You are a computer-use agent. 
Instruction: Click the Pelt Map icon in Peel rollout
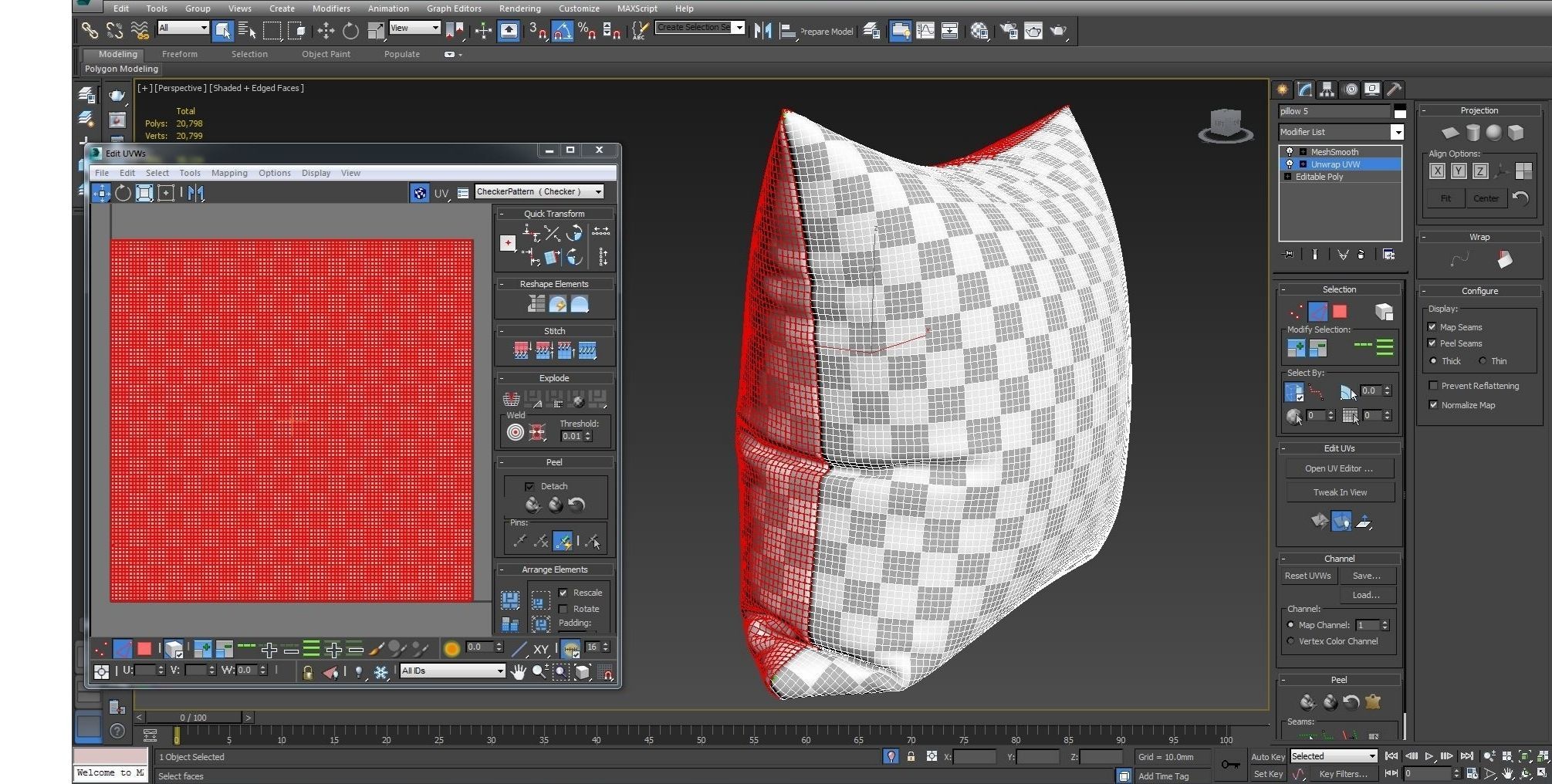click(x=1373, y=702)
